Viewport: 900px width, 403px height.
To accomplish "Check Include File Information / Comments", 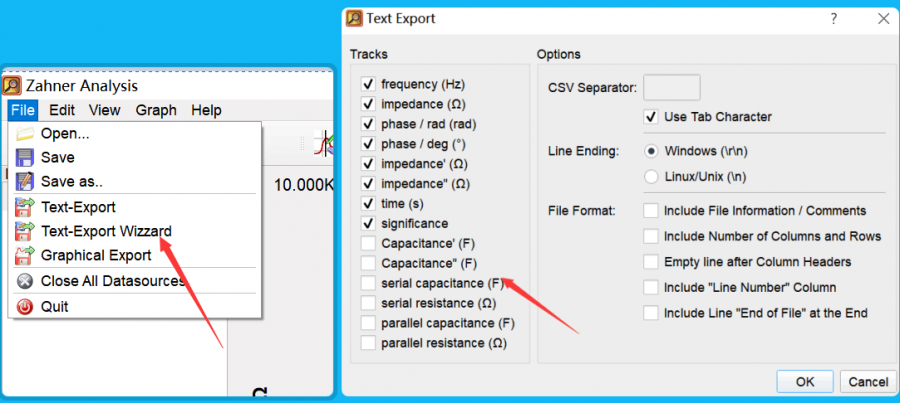I will click(x=651, y=211).
